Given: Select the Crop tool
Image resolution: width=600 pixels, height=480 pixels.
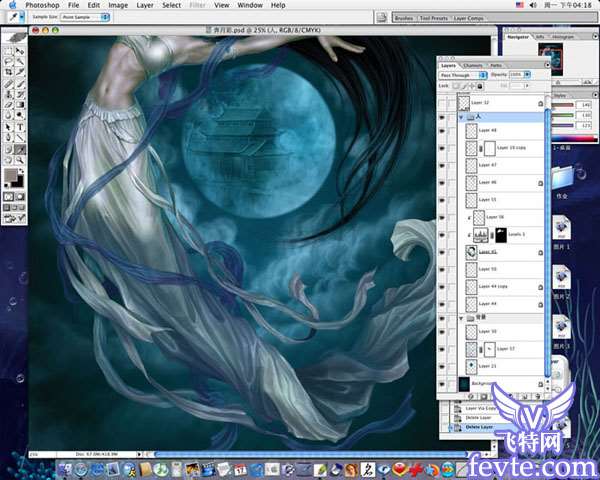Looking at the screenshot, I should 8,72.
